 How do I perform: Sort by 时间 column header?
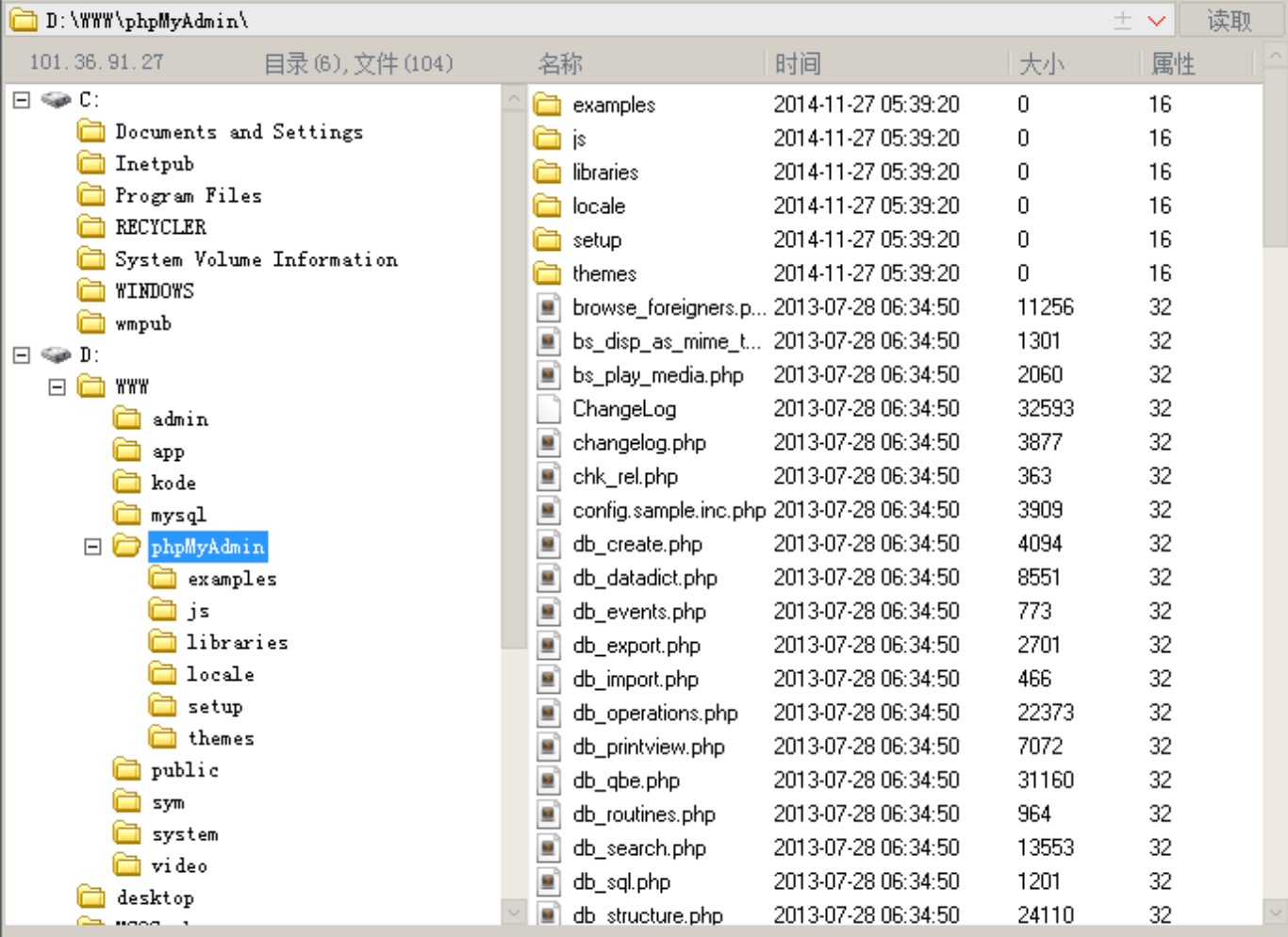[x=798, y=64]
